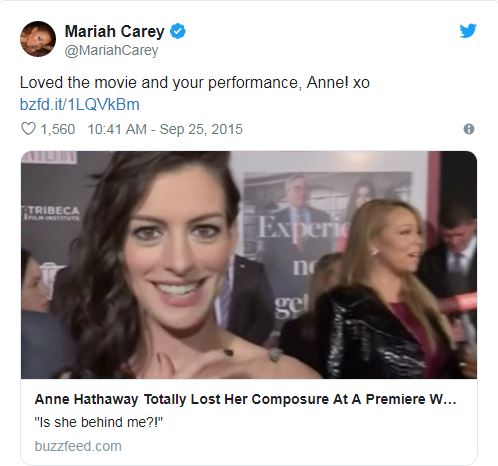498x466 pixels.
Task: Click the Mariah Carey display name
Action: point(114,31)
